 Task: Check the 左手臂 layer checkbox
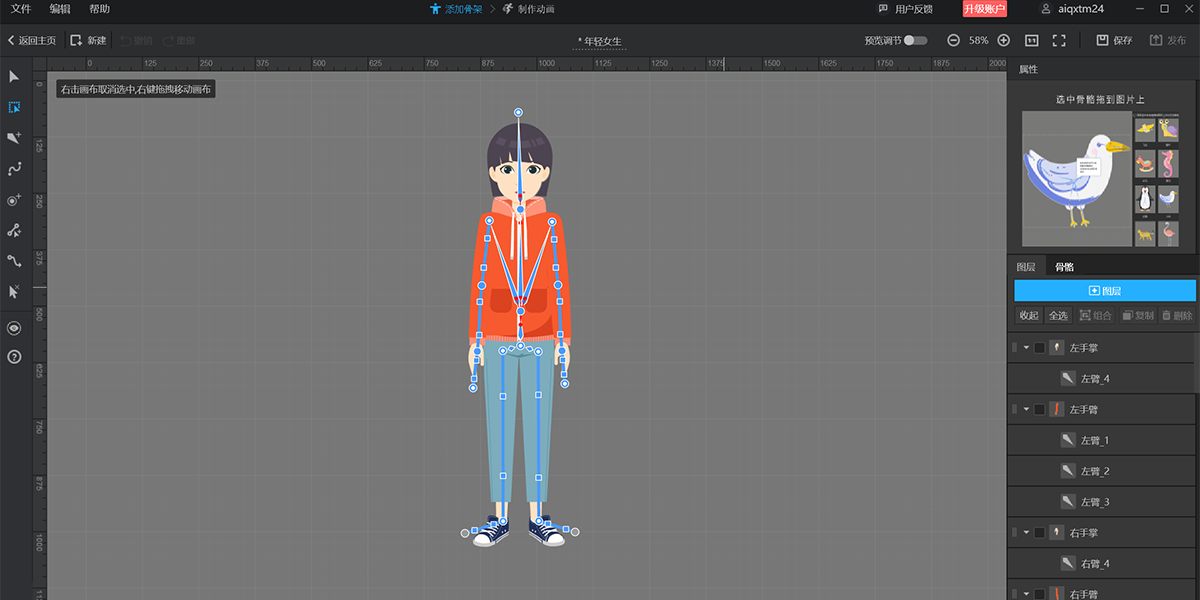pyautogui.click(x=1040, y=410)
